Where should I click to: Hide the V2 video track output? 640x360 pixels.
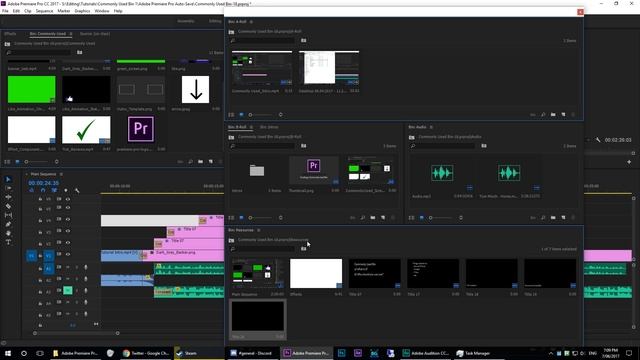click(68, 243)
